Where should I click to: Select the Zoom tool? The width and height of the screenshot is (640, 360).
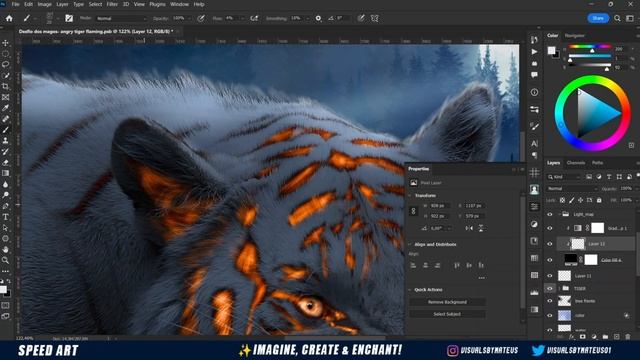click(x=5, y=260)
